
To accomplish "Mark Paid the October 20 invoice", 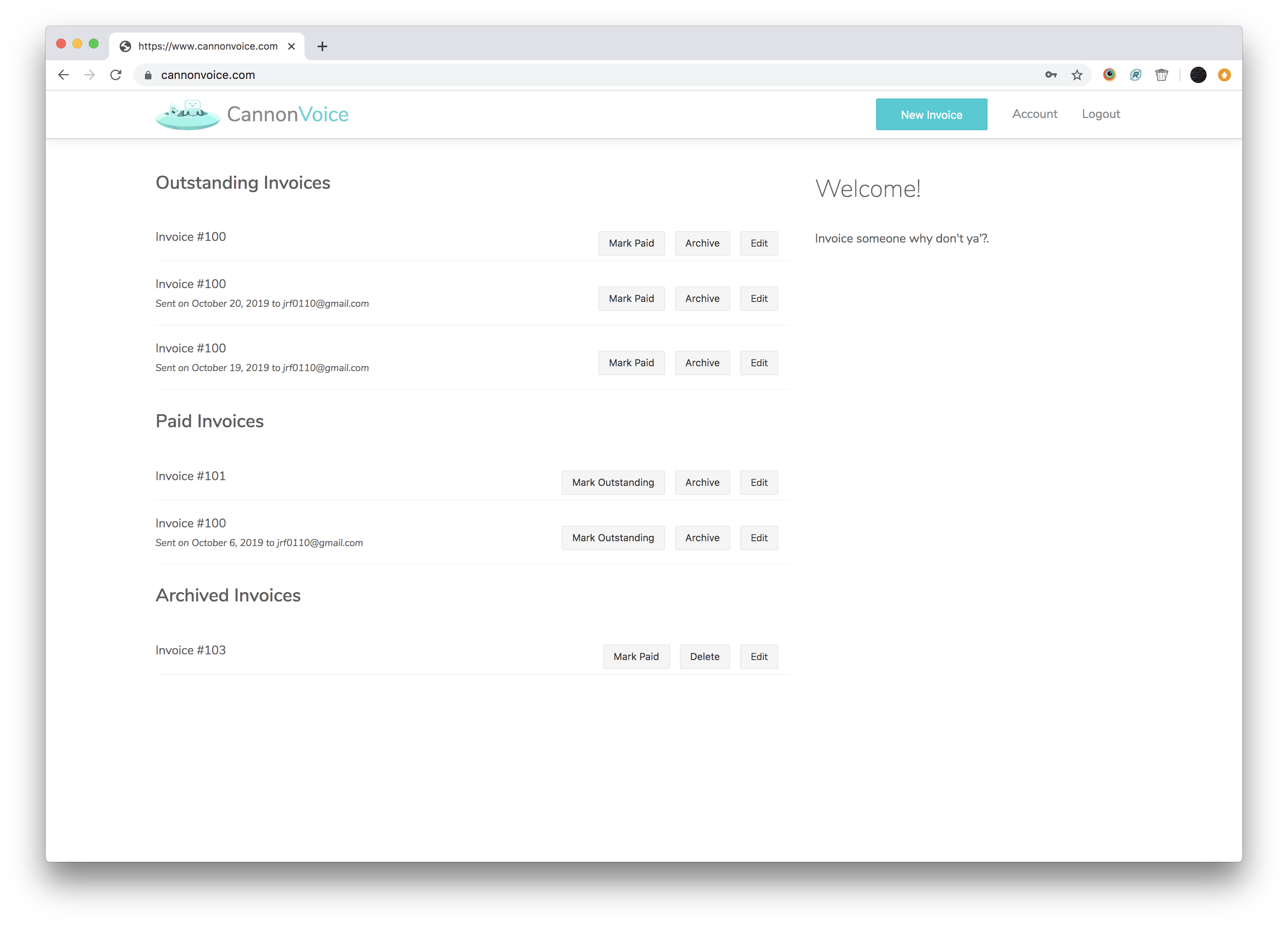I will tap(631, 299).
